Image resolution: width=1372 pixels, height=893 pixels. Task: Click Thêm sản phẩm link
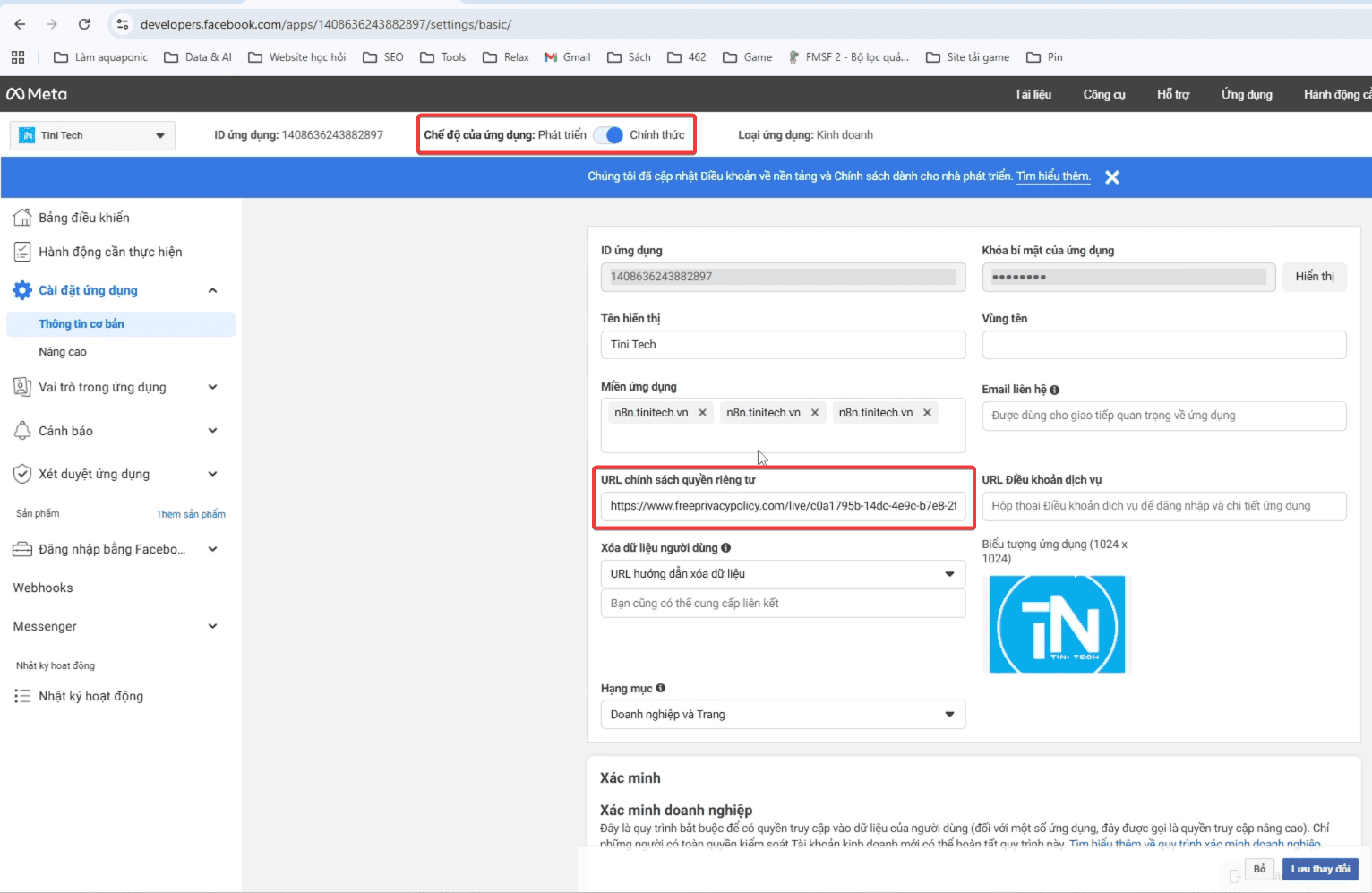point(191,514)
